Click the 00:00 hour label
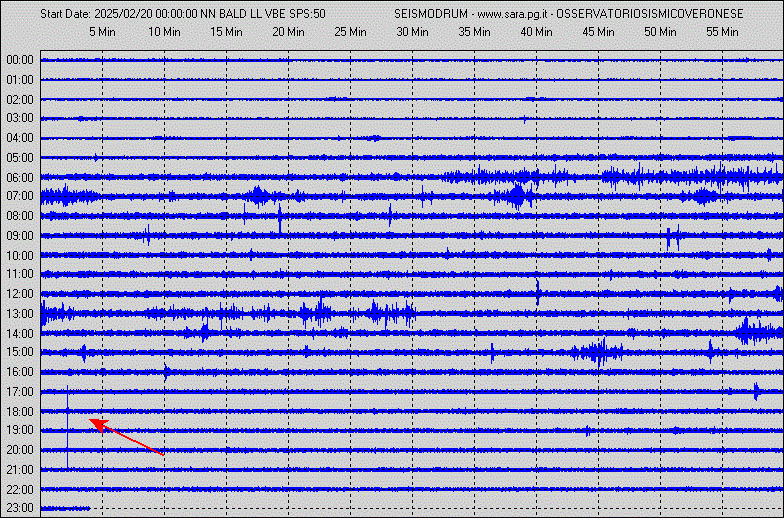Screen dimensions: 784x518 pos(20,60)
